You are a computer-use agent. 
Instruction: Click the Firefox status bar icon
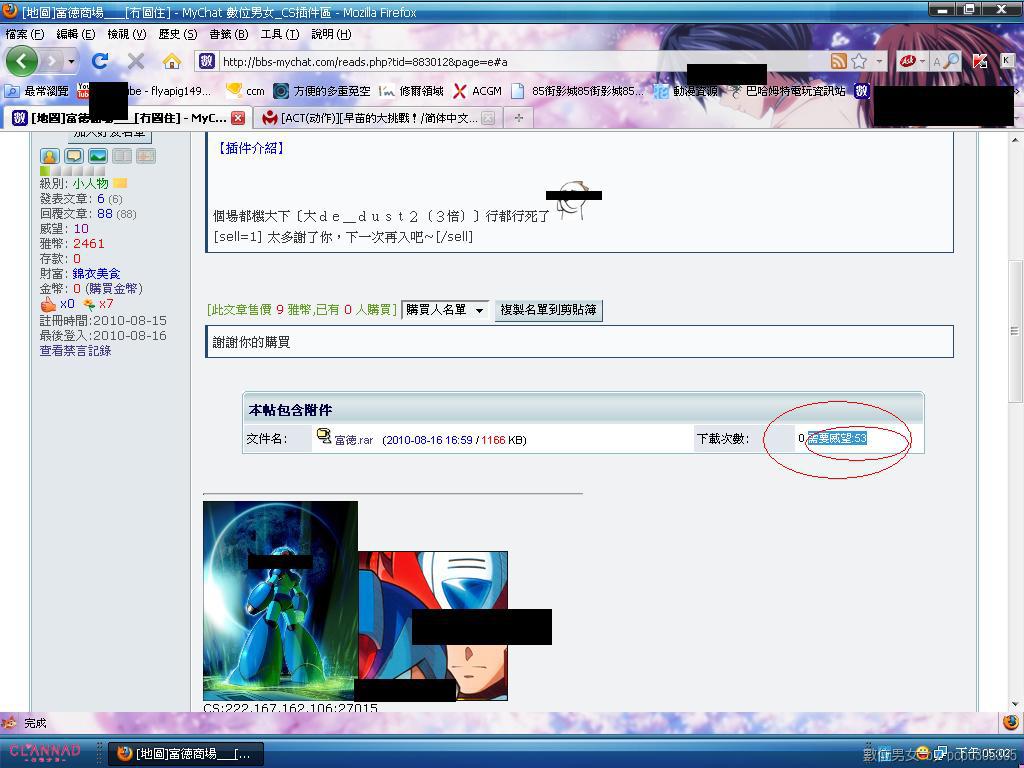[1011, 722]
